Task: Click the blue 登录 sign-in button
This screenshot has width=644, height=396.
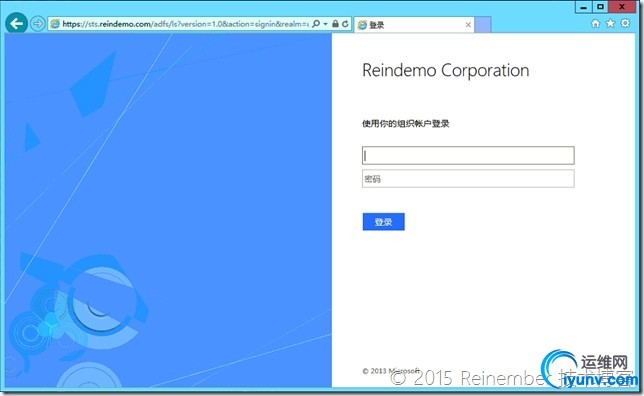Action: (384, 222)
